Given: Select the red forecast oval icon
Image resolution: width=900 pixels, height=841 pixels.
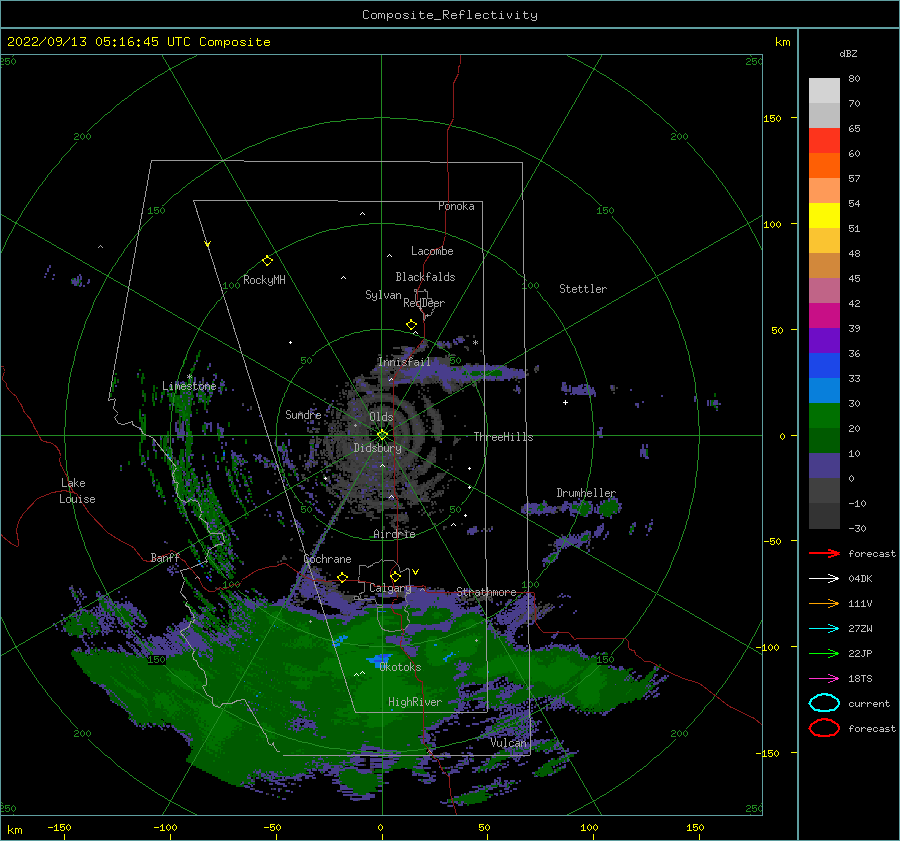Looking at the screenshot, I should tap(824, 728).
